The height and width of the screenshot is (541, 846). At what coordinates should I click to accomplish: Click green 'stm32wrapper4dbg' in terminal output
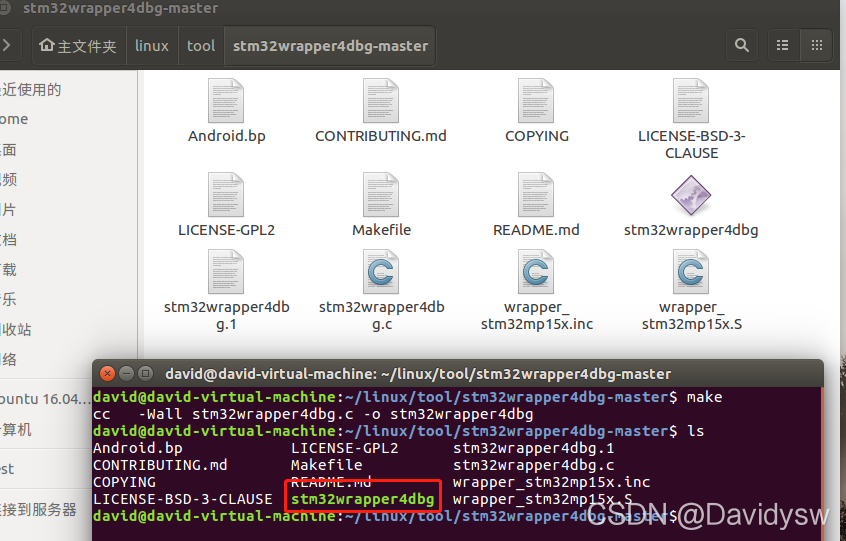coord(363,499)
